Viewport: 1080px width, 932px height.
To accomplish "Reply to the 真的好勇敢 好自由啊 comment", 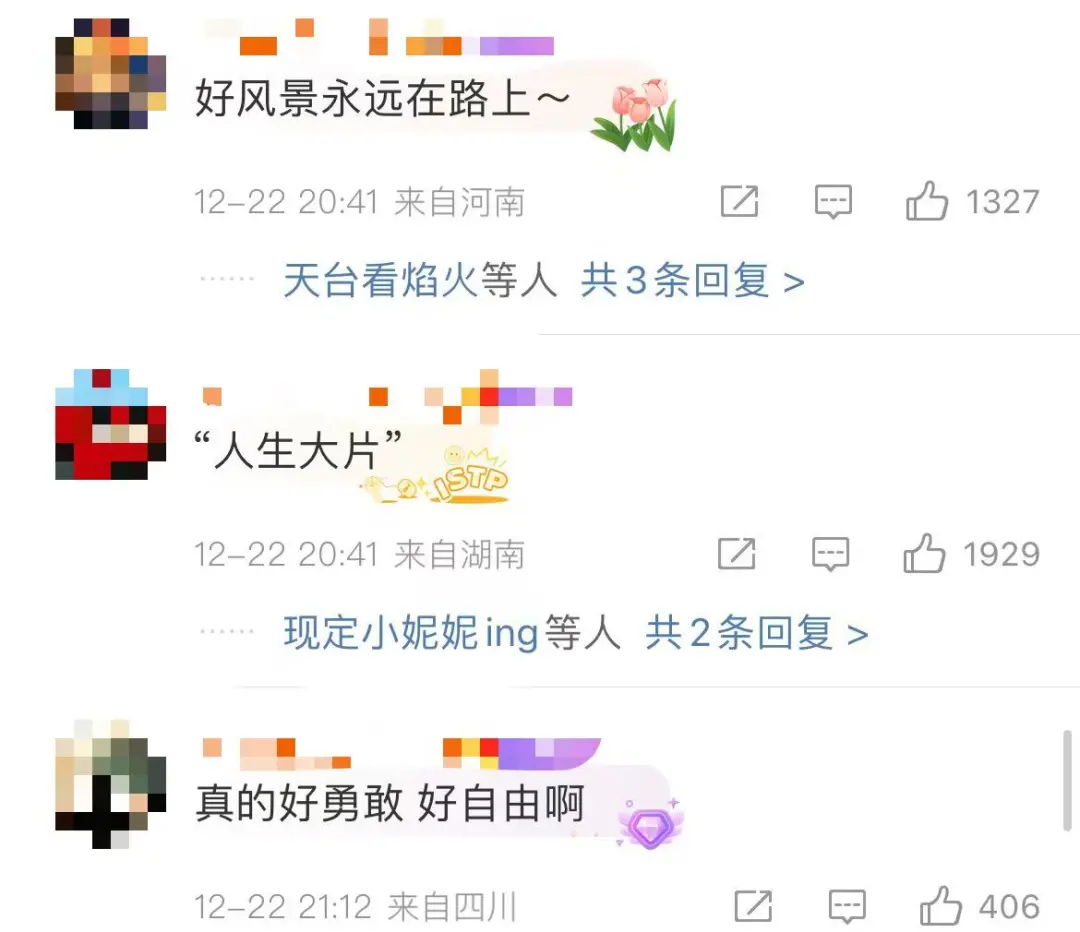I will click(x=847, y=907).
